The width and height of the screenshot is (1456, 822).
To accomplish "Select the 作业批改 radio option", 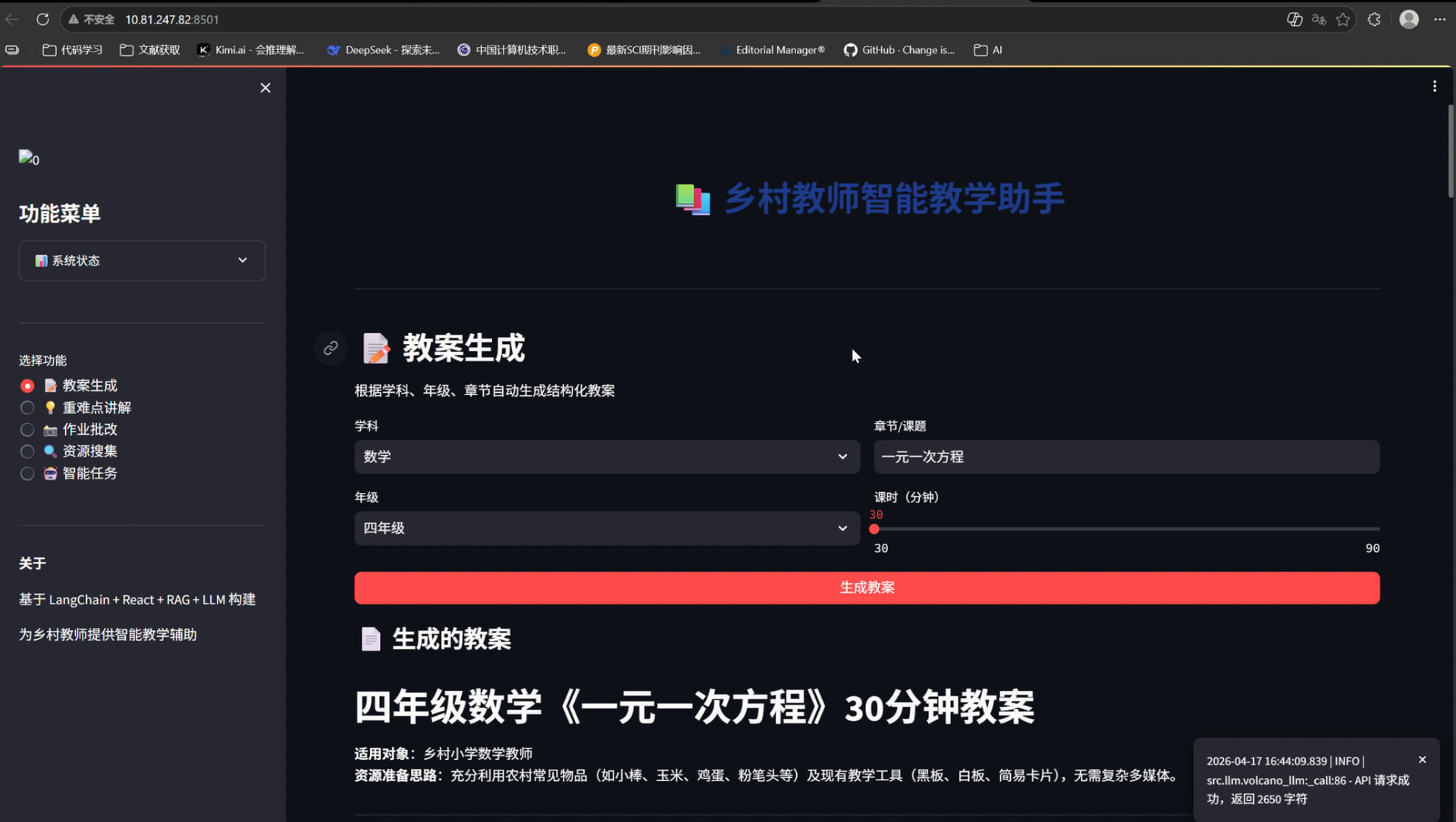I will [27, 430].
